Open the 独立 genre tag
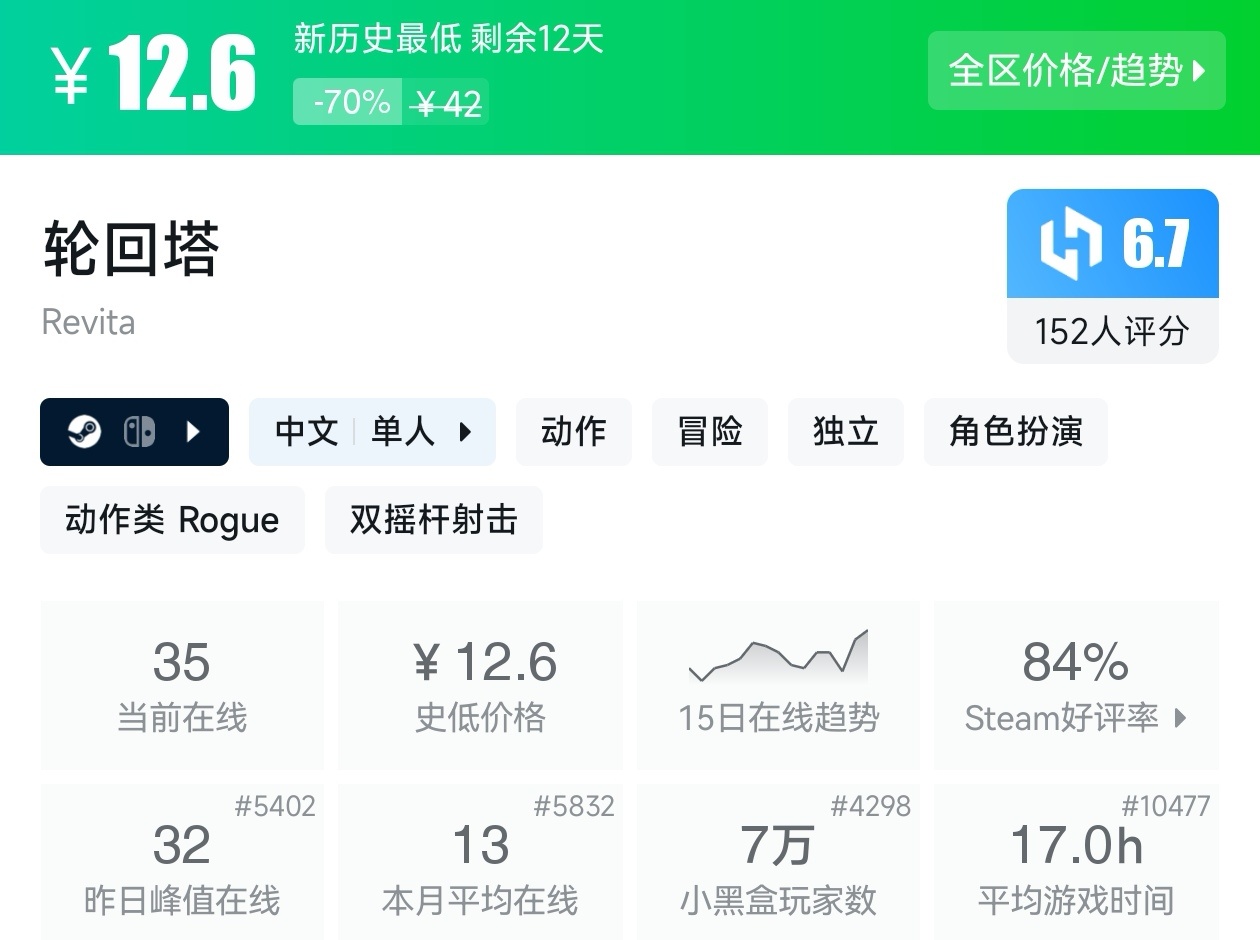 (846, 432)
